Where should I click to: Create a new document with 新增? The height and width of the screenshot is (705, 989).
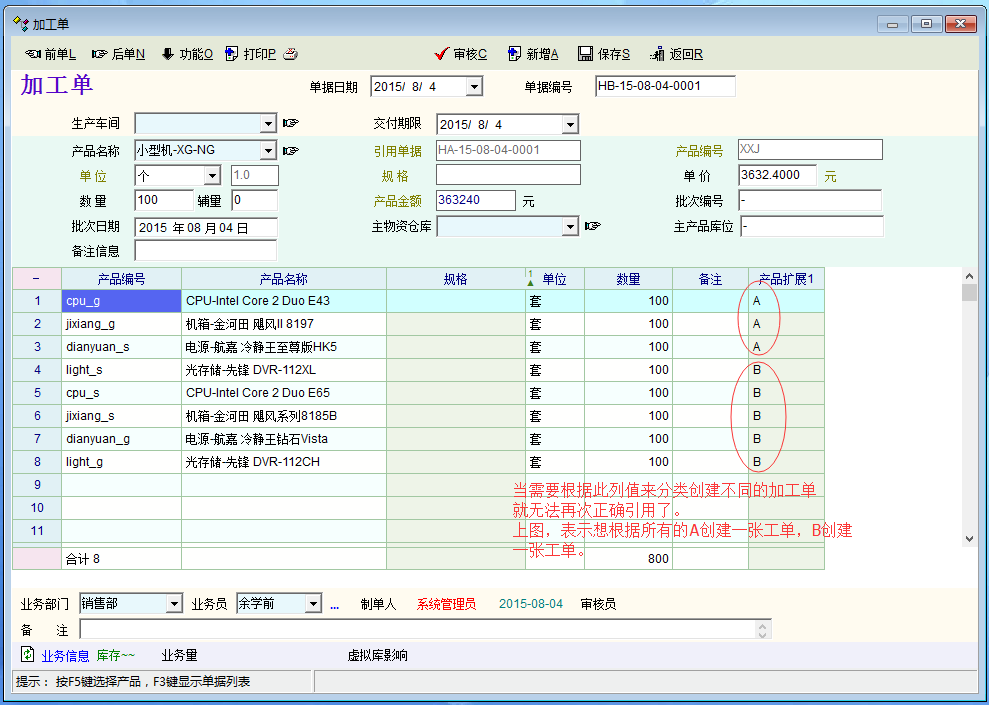[533, 54]
